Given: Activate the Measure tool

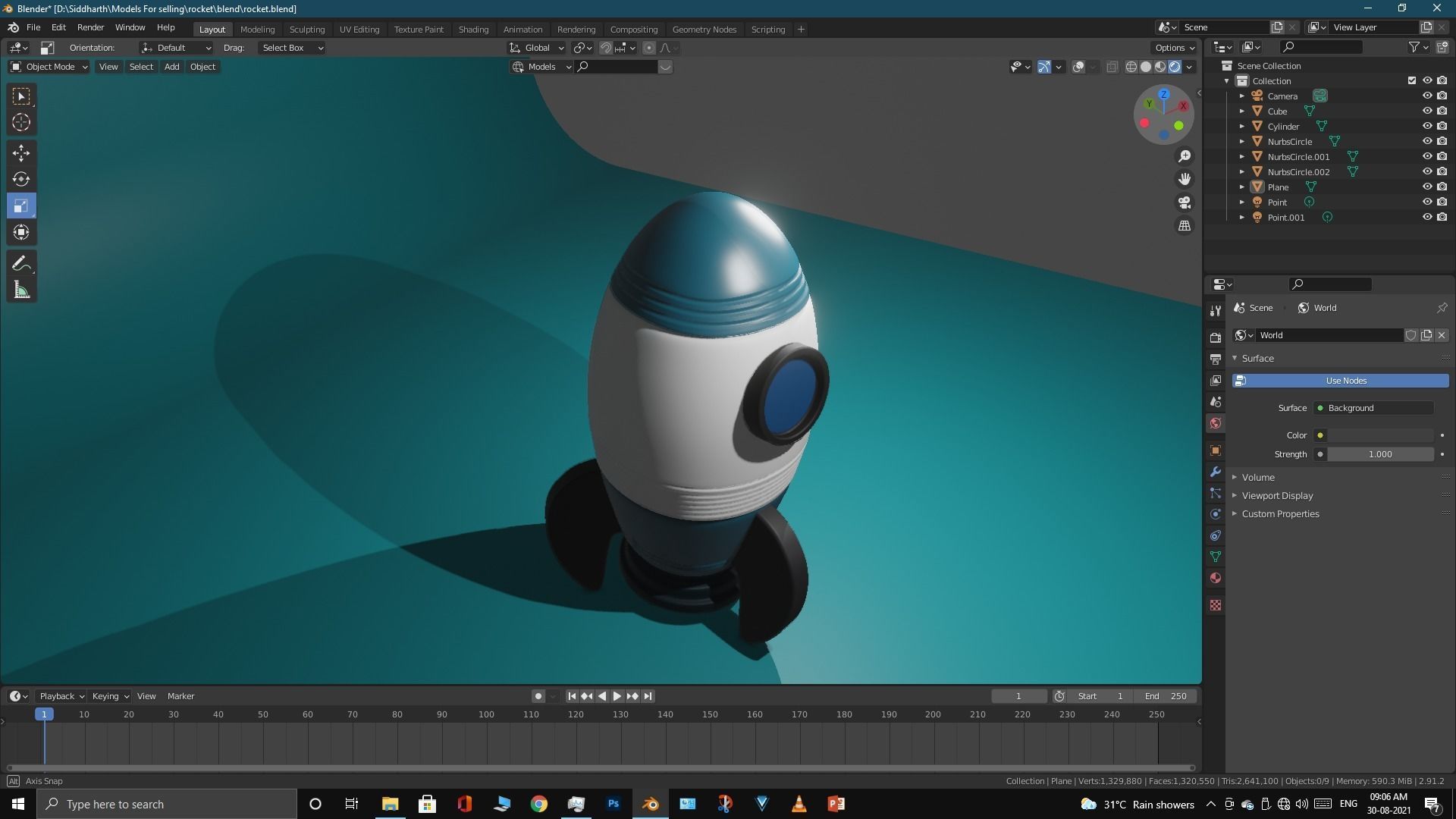Looking at the screenshot, I should (x=21, y=290).
